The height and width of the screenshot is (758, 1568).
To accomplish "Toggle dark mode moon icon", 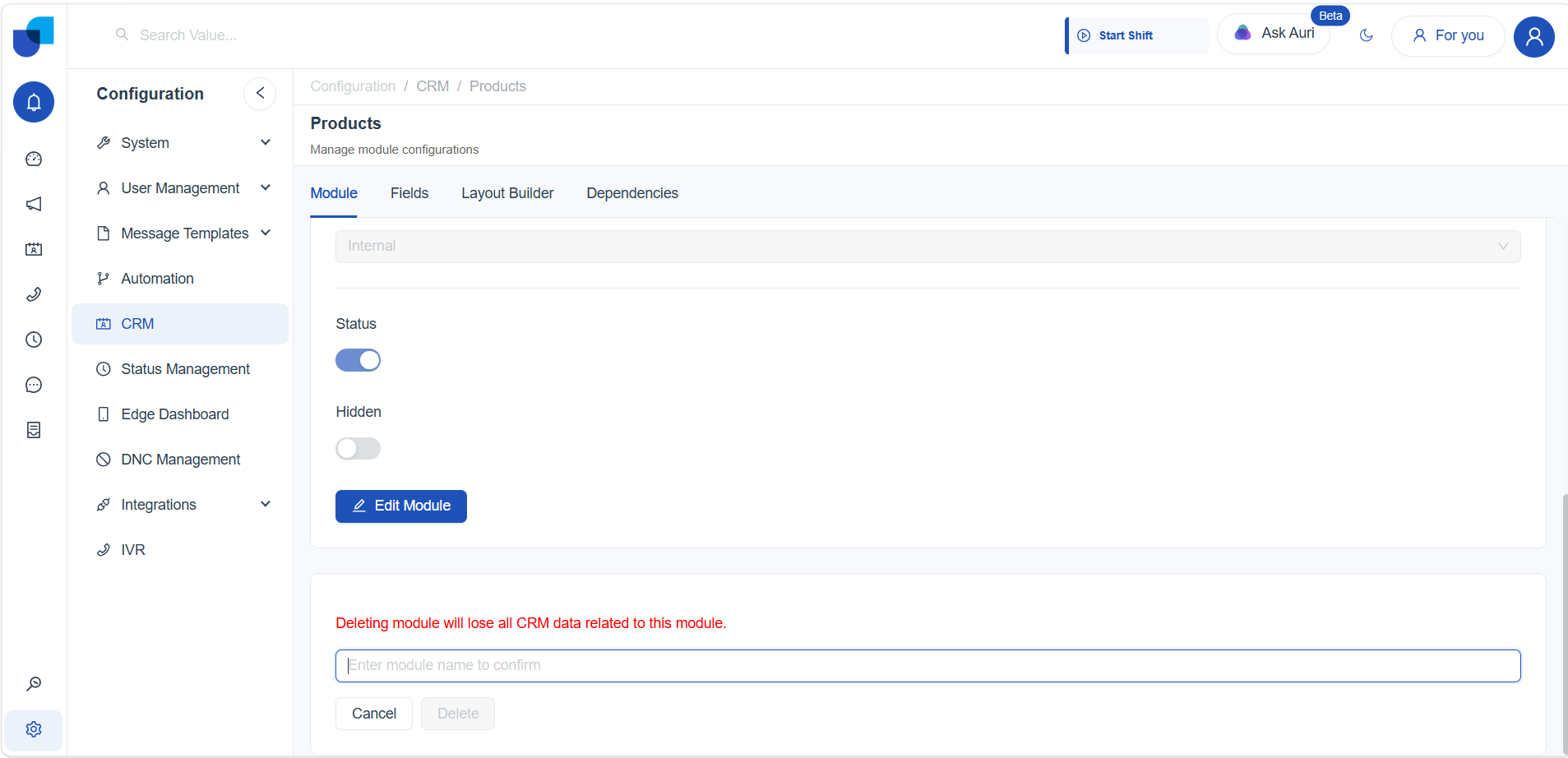I will click(1367, 35).
